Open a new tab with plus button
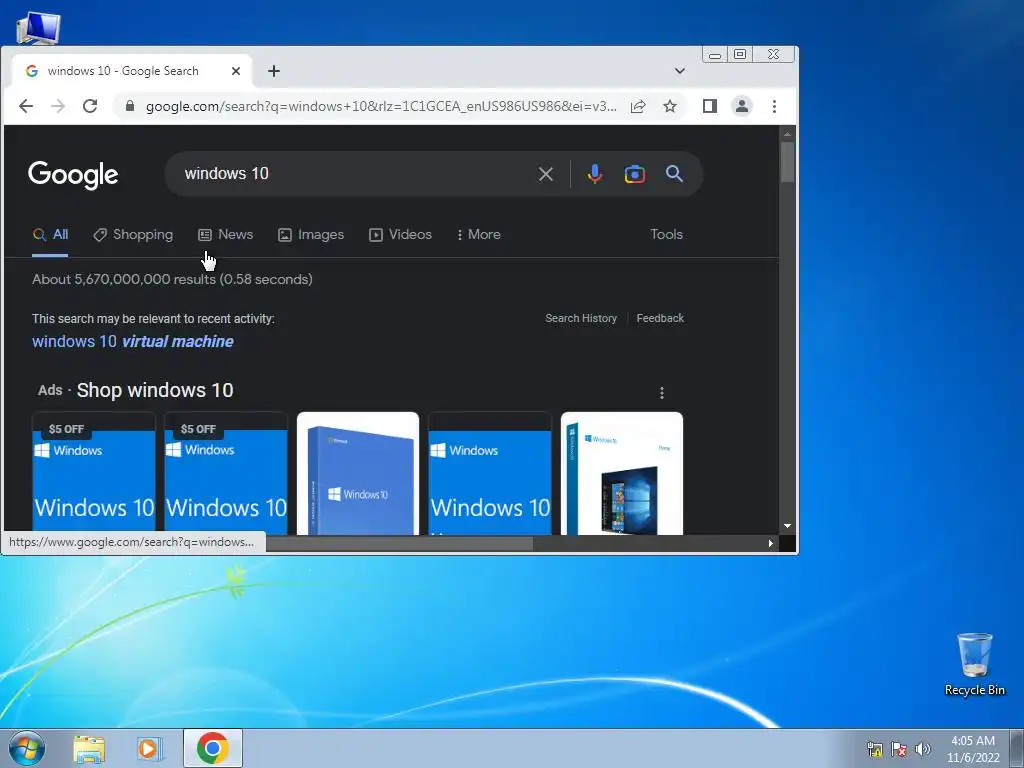Image resolution: width=1024 pixels, height=768 pixels. [274, 71]
